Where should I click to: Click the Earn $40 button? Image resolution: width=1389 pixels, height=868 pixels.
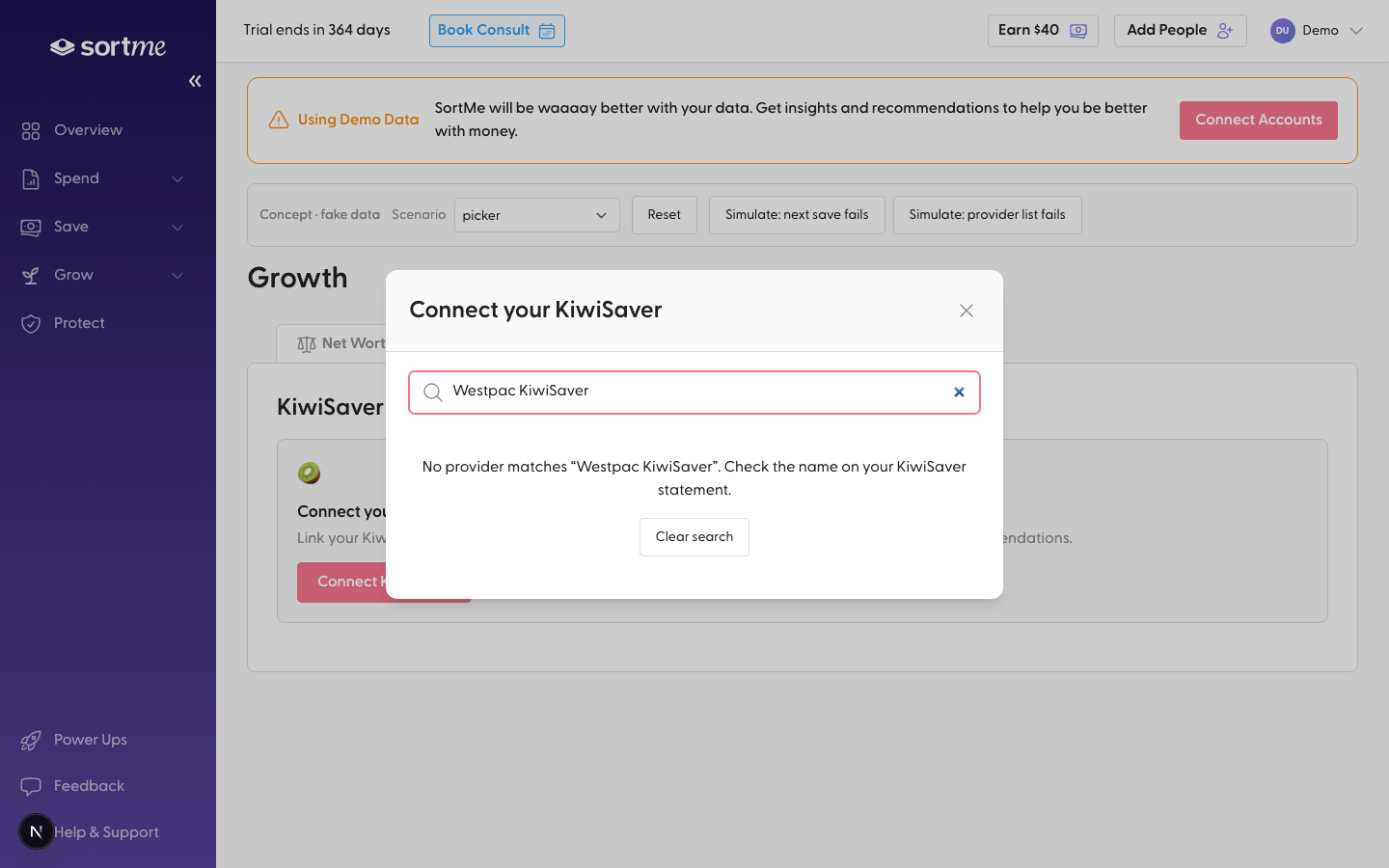pos(1043,31)
